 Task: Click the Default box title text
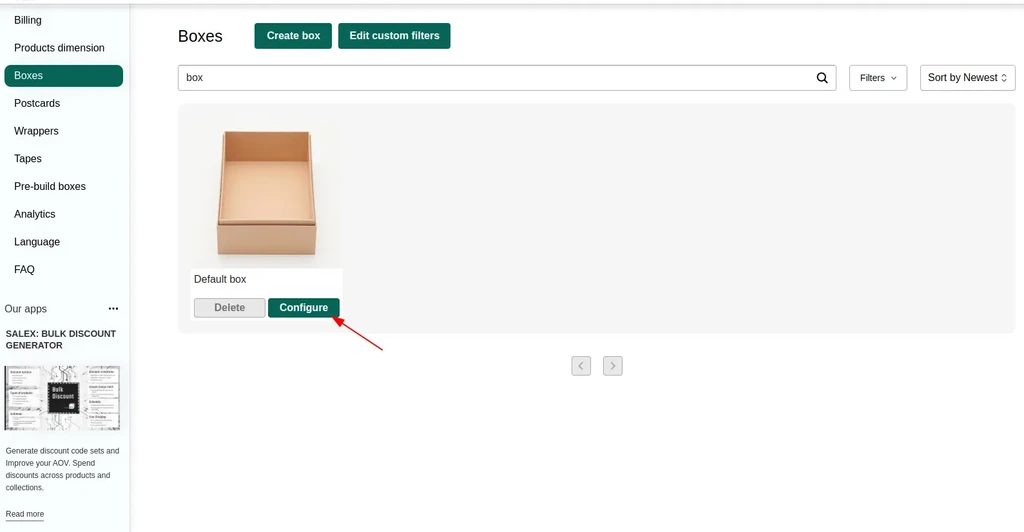coord(220,279)
